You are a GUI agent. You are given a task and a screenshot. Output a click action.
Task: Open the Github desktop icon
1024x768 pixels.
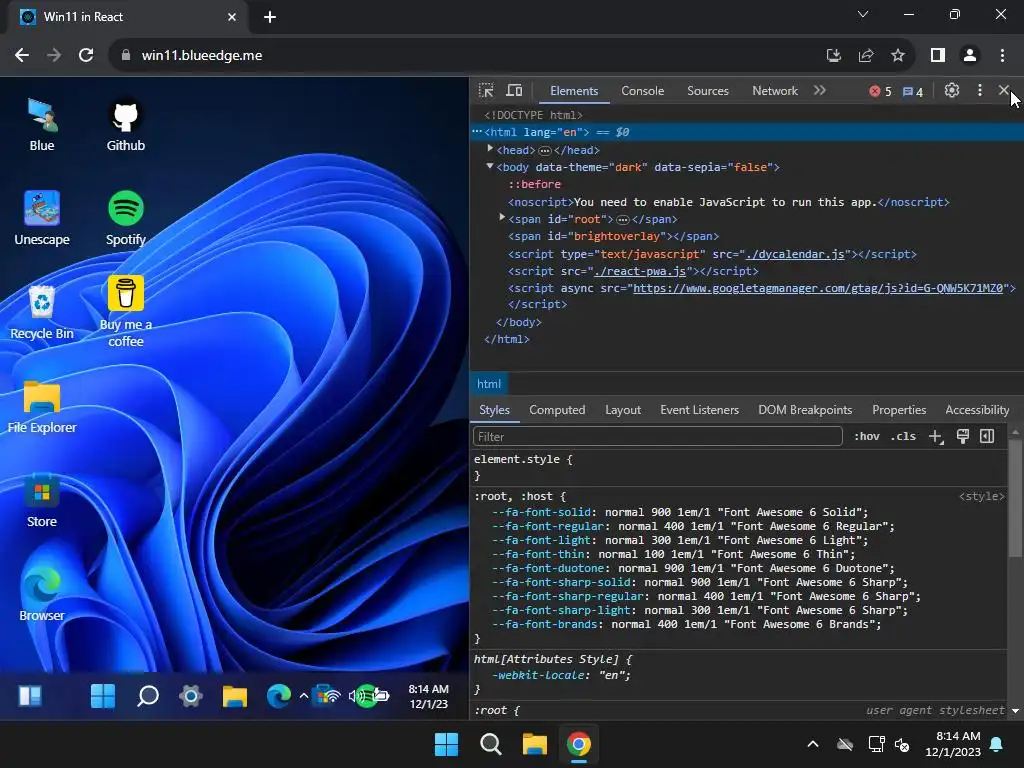click(x=125, y=125)
